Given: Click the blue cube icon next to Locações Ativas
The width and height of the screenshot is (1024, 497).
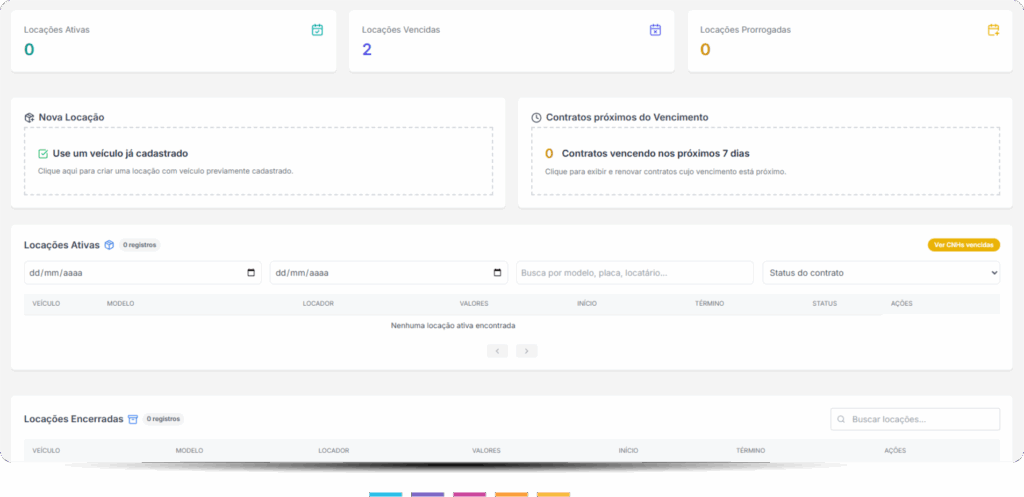Looking at the screenshot, I should [x=109, y=244].
